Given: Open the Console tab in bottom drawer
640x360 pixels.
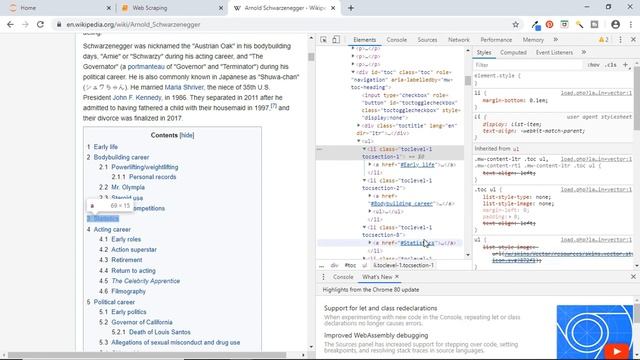Looking at the screenshot, I should point(343,277).
